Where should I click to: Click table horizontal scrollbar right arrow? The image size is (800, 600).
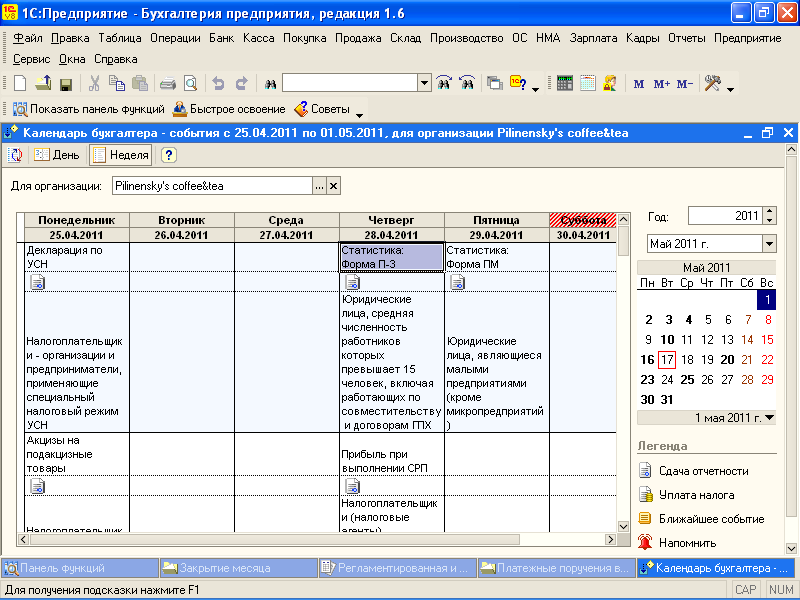click(x=610, y=539)
